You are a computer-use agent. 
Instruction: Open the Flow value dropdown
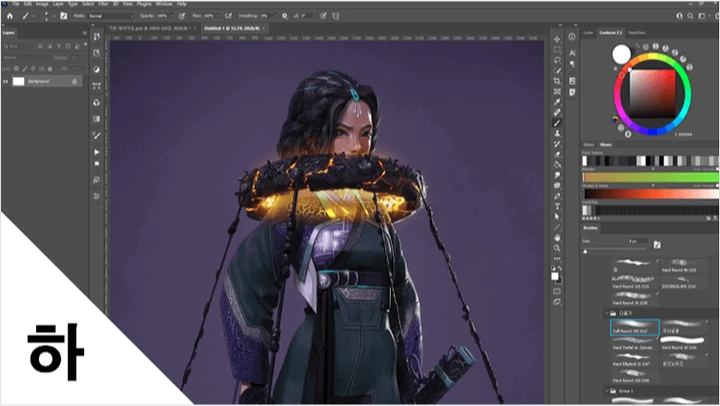(218, 16)
